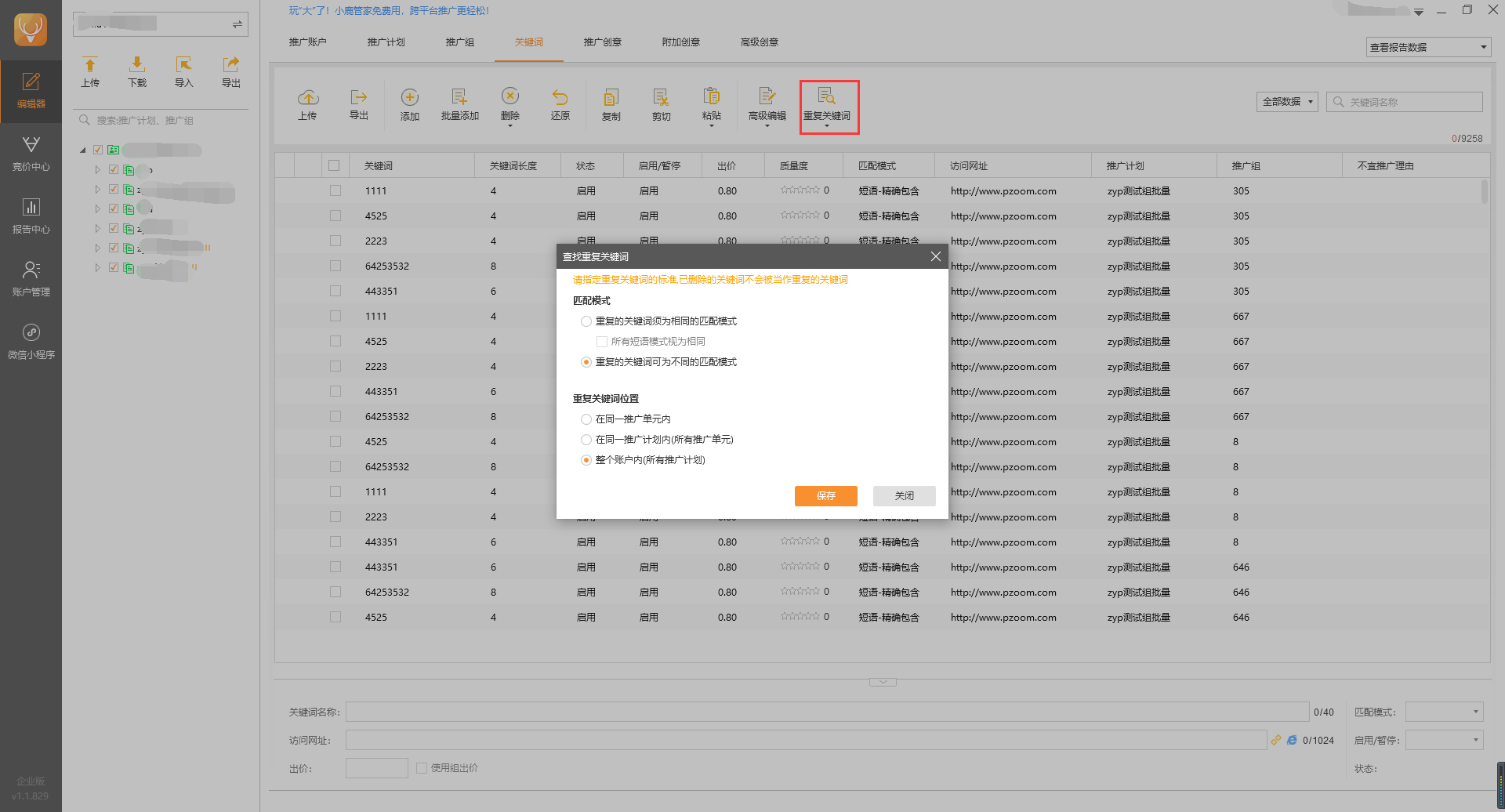The image size is (1505, 812).
Task: Click the link icon beside 访问网址 field
Action: pyautogui.click(x=1276, y=740)
